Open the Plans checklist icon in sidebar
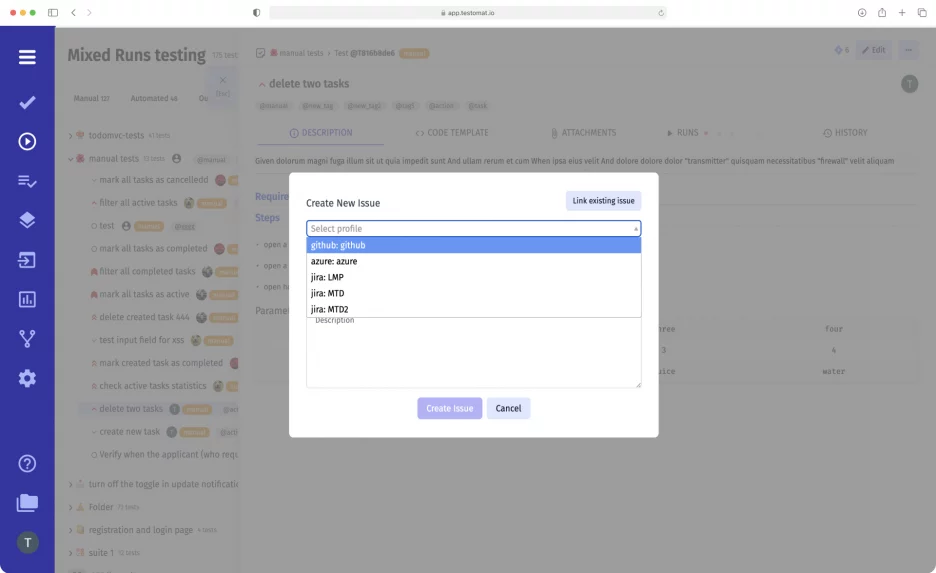The width and height of the screenshot is (936, 573). click(27, 181)
